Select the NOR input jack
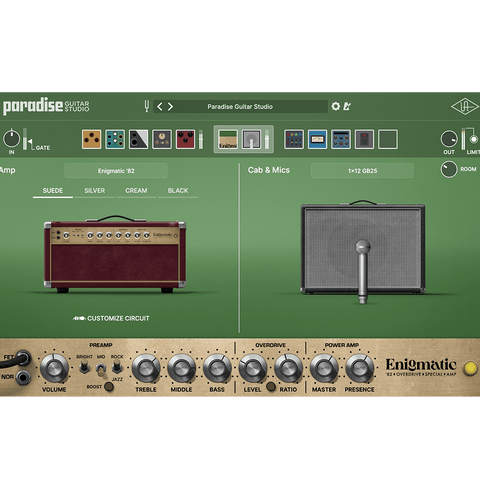 [23, 377]
